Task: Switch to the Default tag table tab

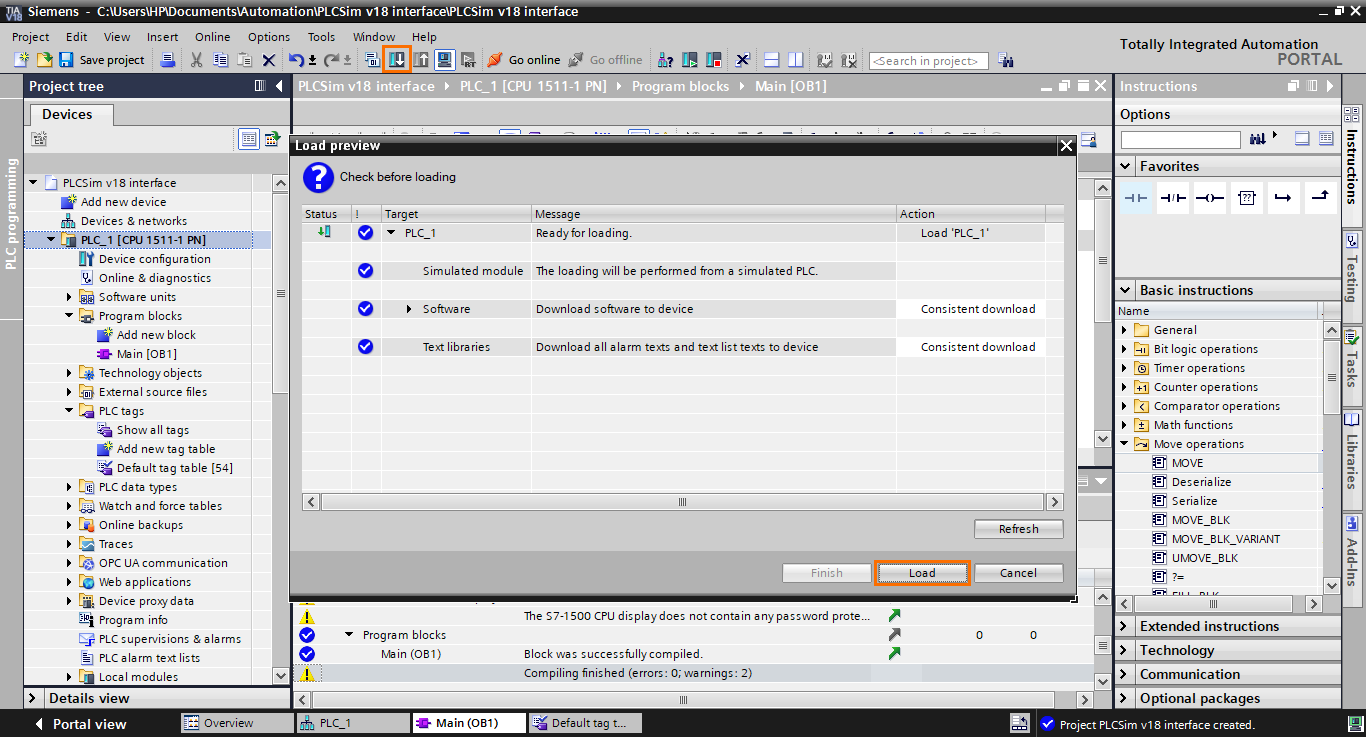Action: [585, 722]
